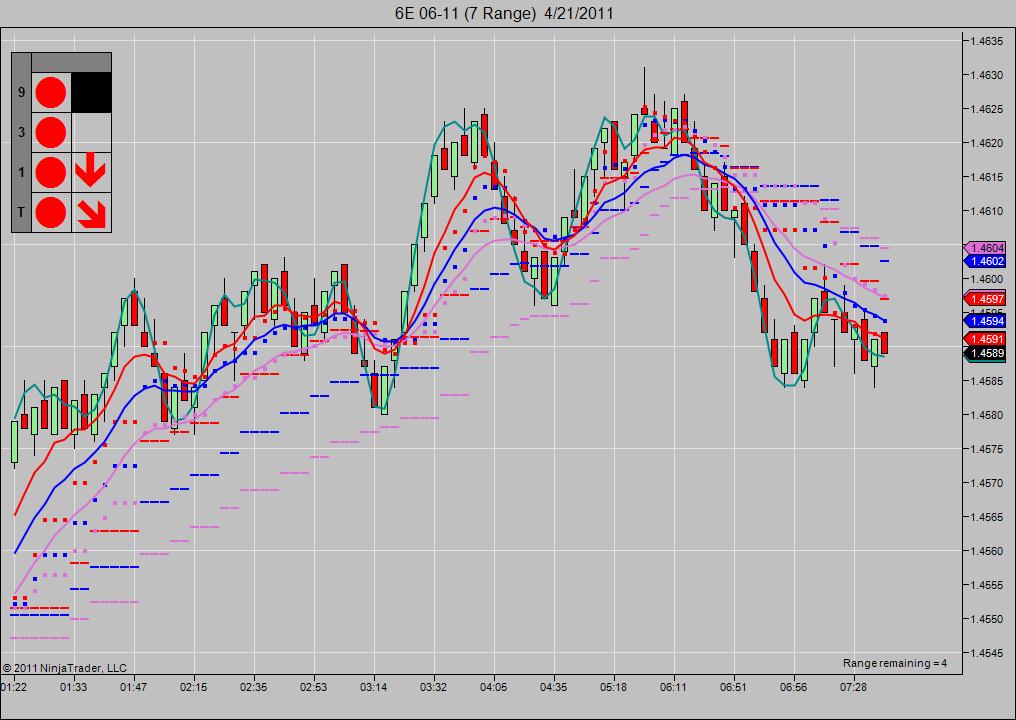Select the black square in row 9
1016x720 pixels.
pos(91,93)
